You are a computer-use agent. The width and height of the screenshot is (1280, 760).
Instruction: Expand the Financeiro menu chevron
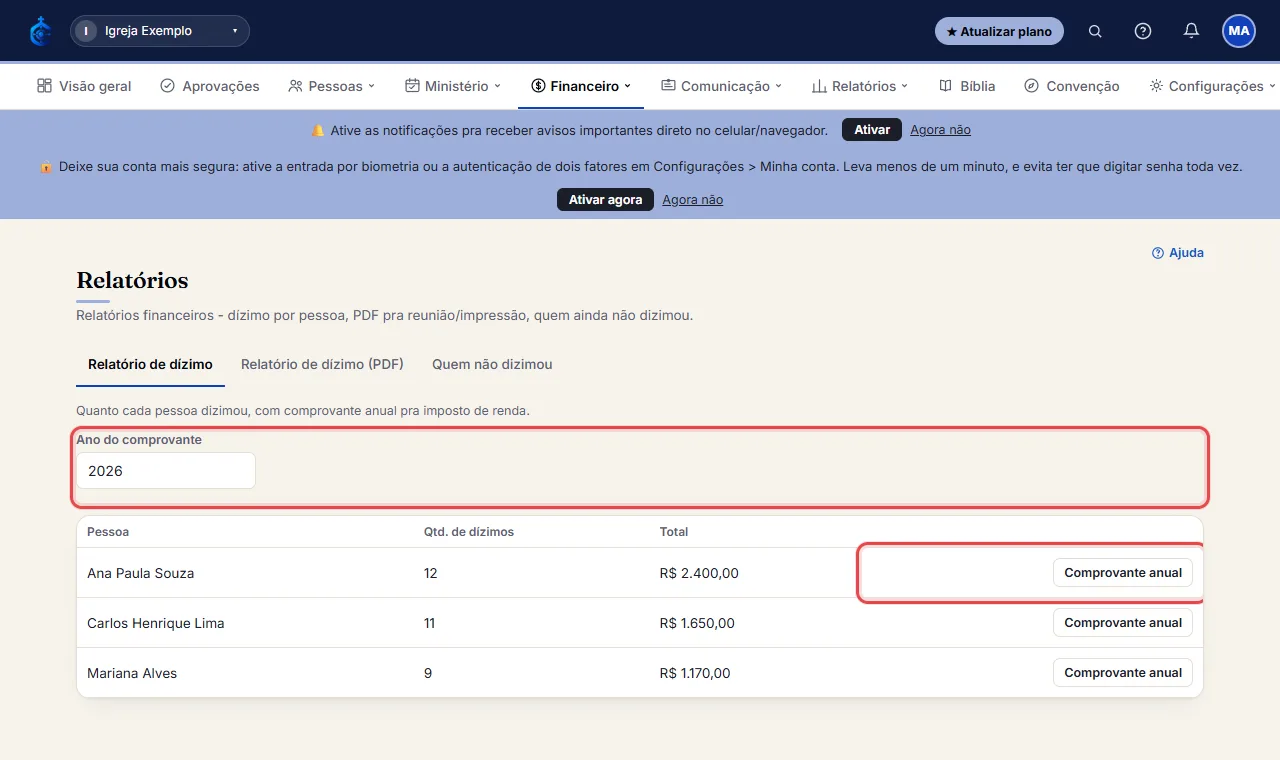pos(628,86)
